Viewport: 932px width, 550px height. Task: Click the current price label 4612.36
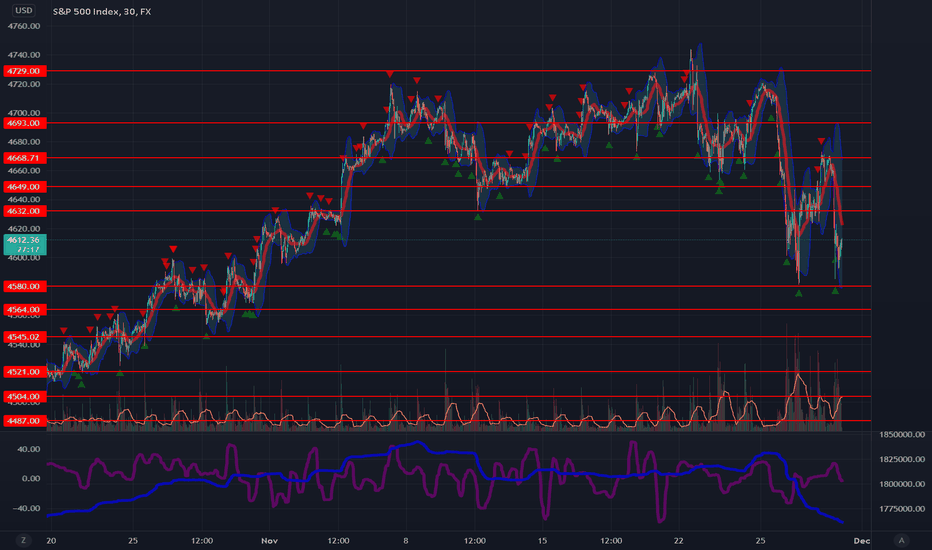click(24, 244)
